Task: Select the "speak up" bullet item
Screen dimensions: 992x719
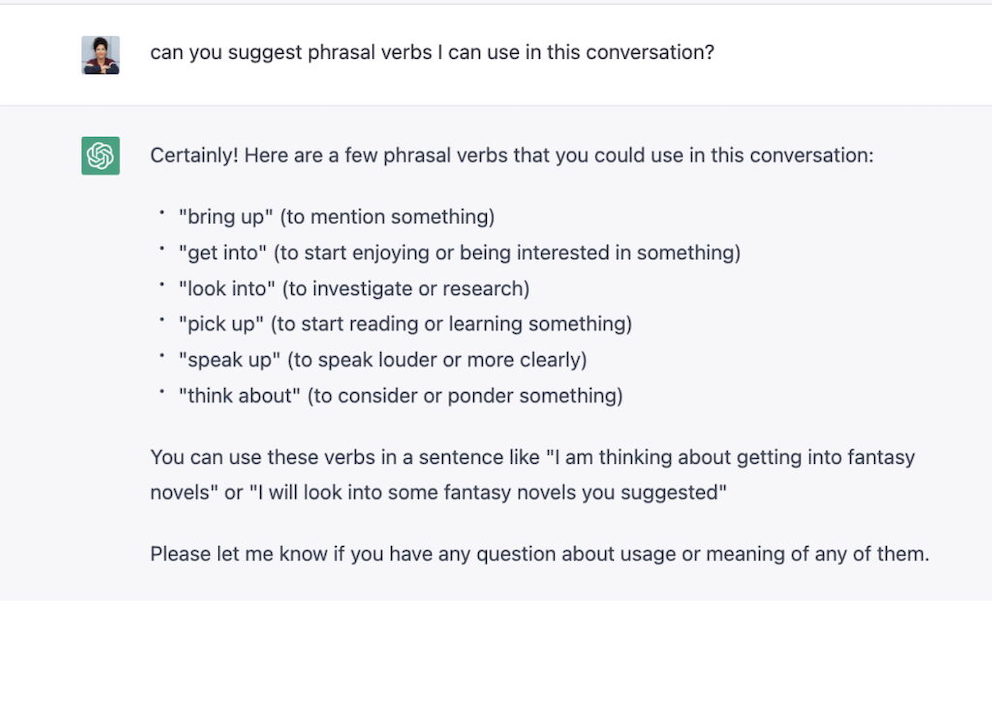Action: (383, 360)
